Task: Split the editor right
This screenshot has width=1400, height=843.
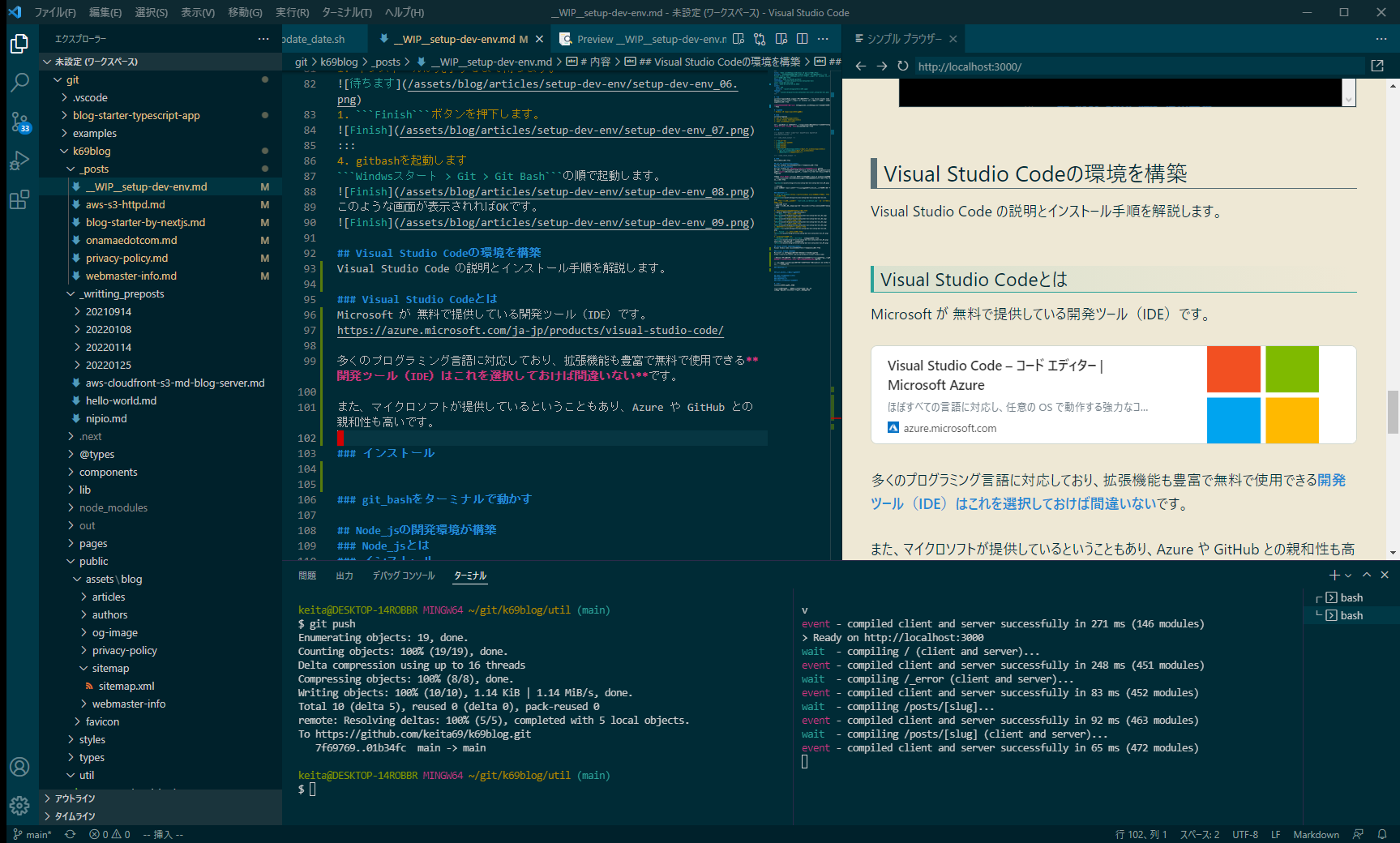Action: [x=802, y=39]
